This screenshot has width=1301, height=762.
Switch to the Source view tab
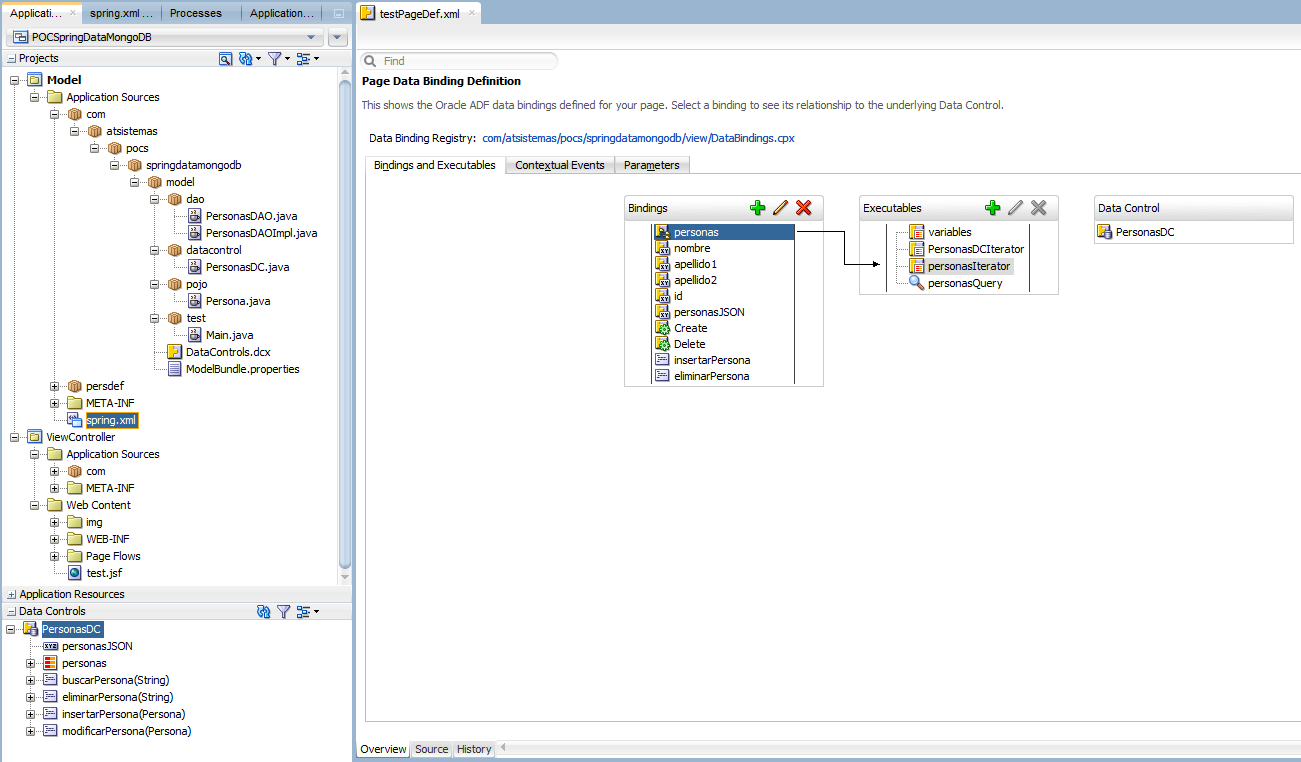432,749
